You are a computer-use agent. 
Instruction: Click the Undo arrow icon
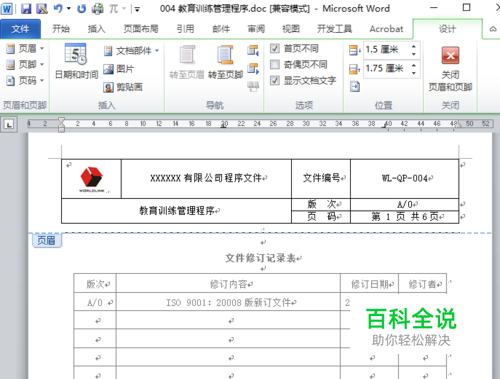(x=58, y=9)
